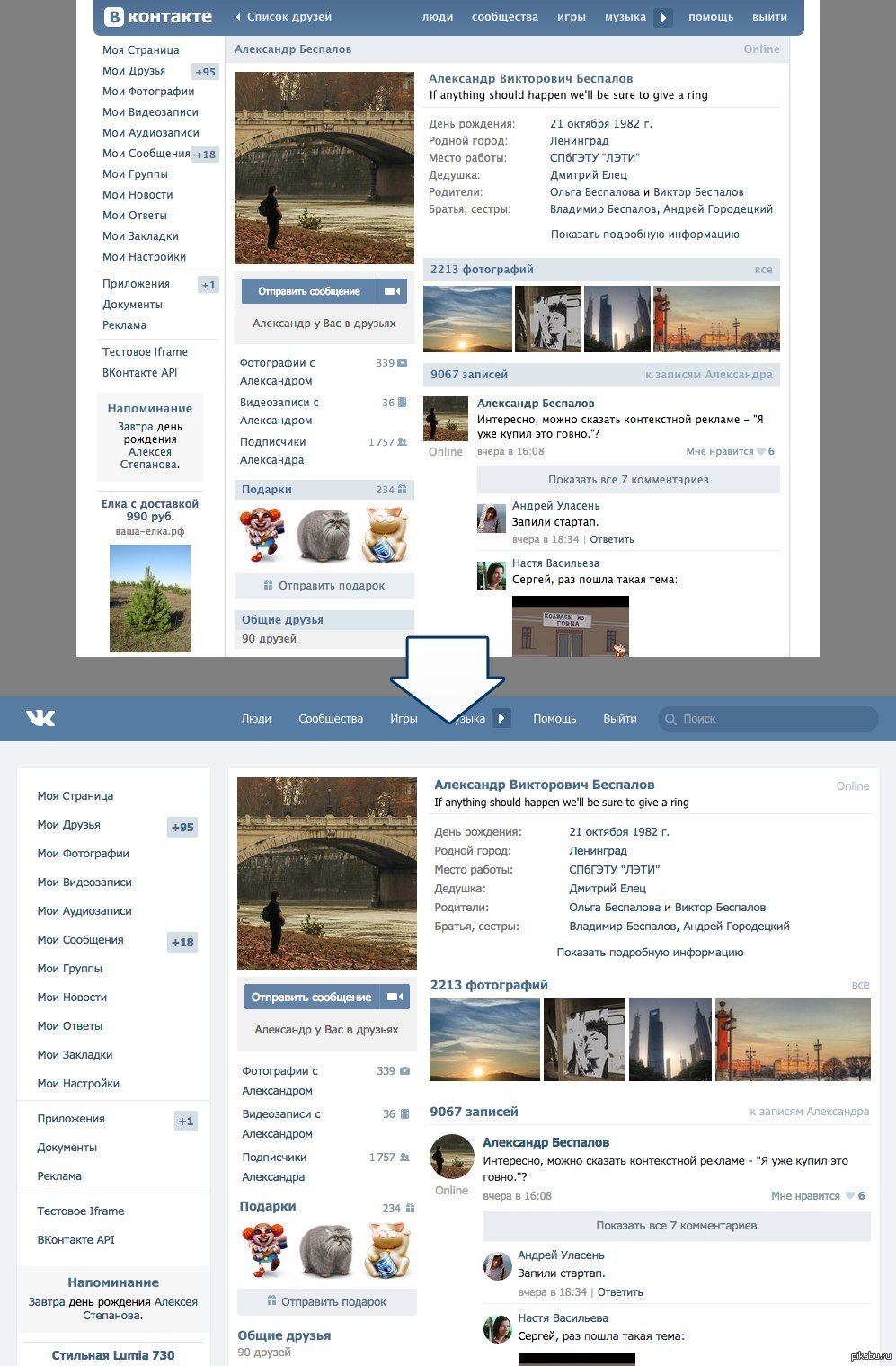Click "Ответить" under Андрей Уласень's lower comment
This screenshot has height=1366, width=896.
[620, 1292]
